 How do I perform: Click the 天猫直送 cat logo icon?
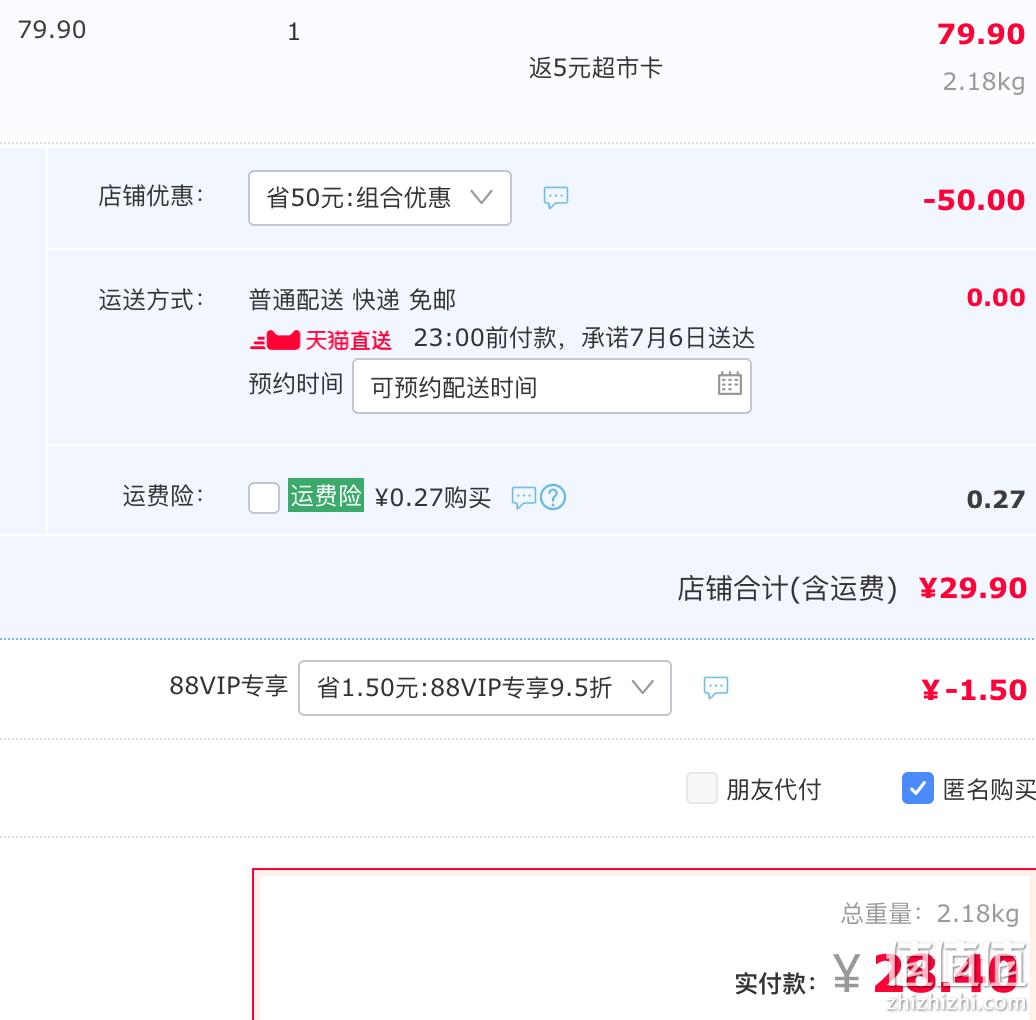coord(276,341)
